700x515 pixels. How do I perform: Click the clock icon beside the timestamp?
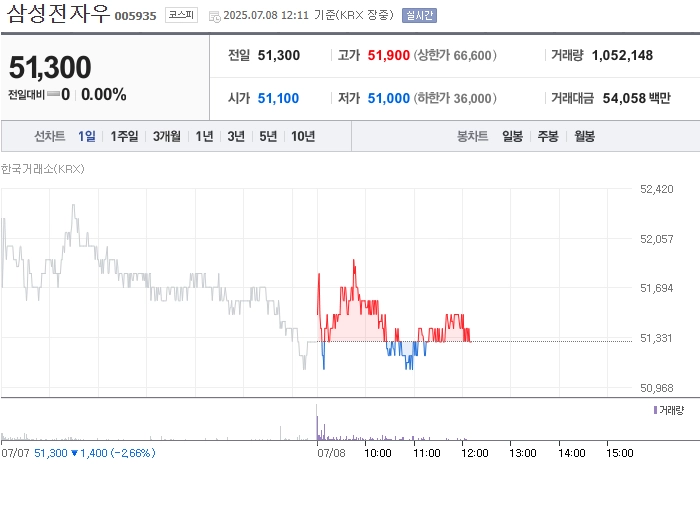[215, 17]
